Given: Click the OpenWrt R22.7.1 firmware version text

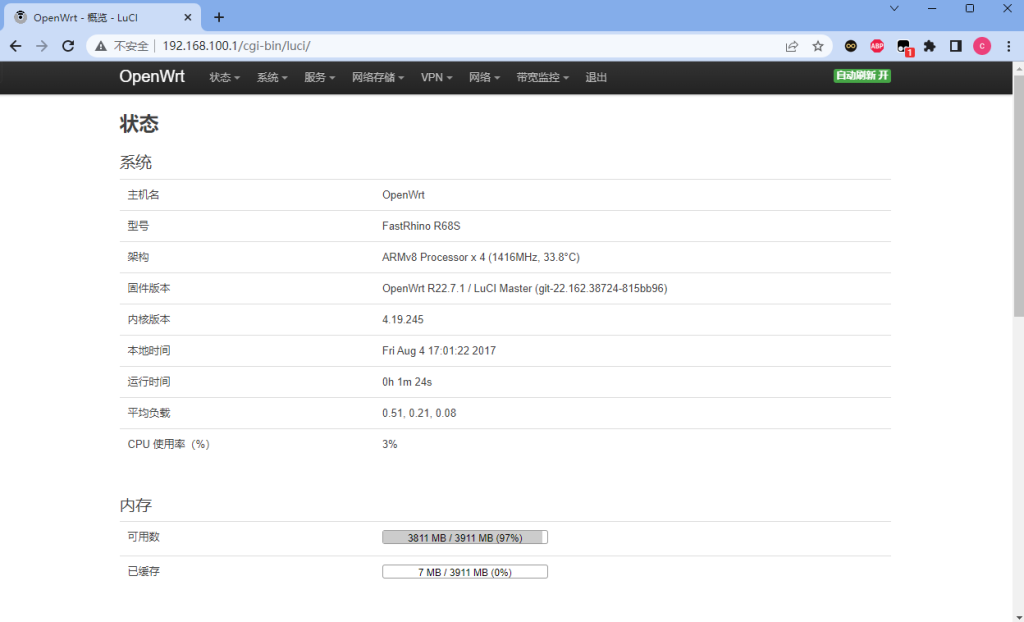Looking at the screenshot, I should [x=524, y=288].
